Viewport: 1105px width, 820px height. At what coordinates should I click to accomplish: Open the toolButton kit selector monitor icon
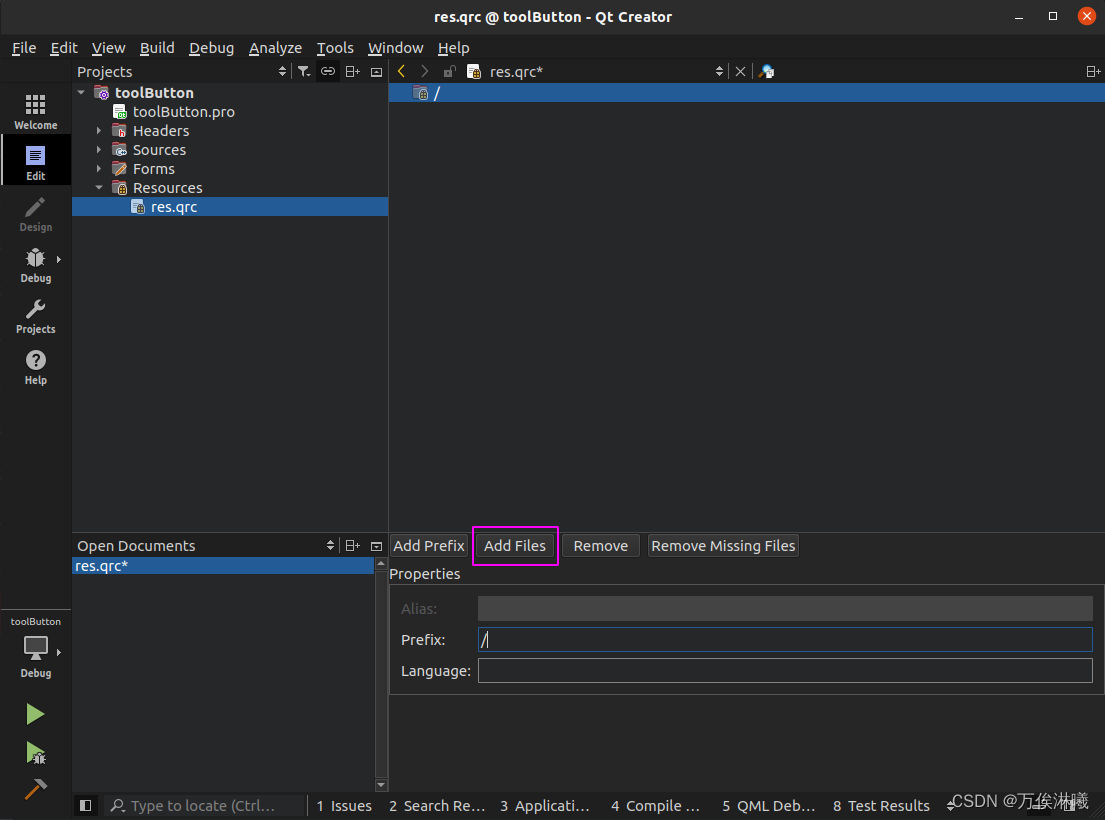tap(35, 647)
